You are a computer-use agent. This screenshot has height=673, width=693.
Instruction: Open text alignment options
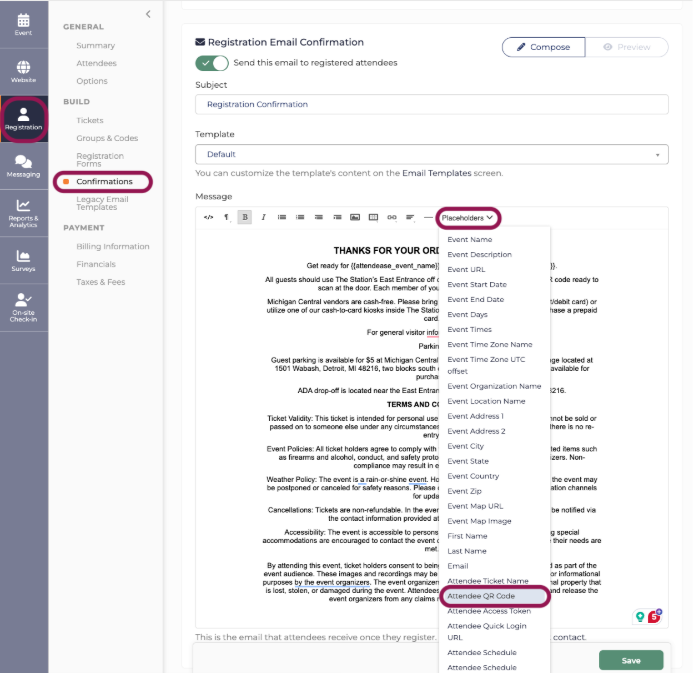[410, 217]
